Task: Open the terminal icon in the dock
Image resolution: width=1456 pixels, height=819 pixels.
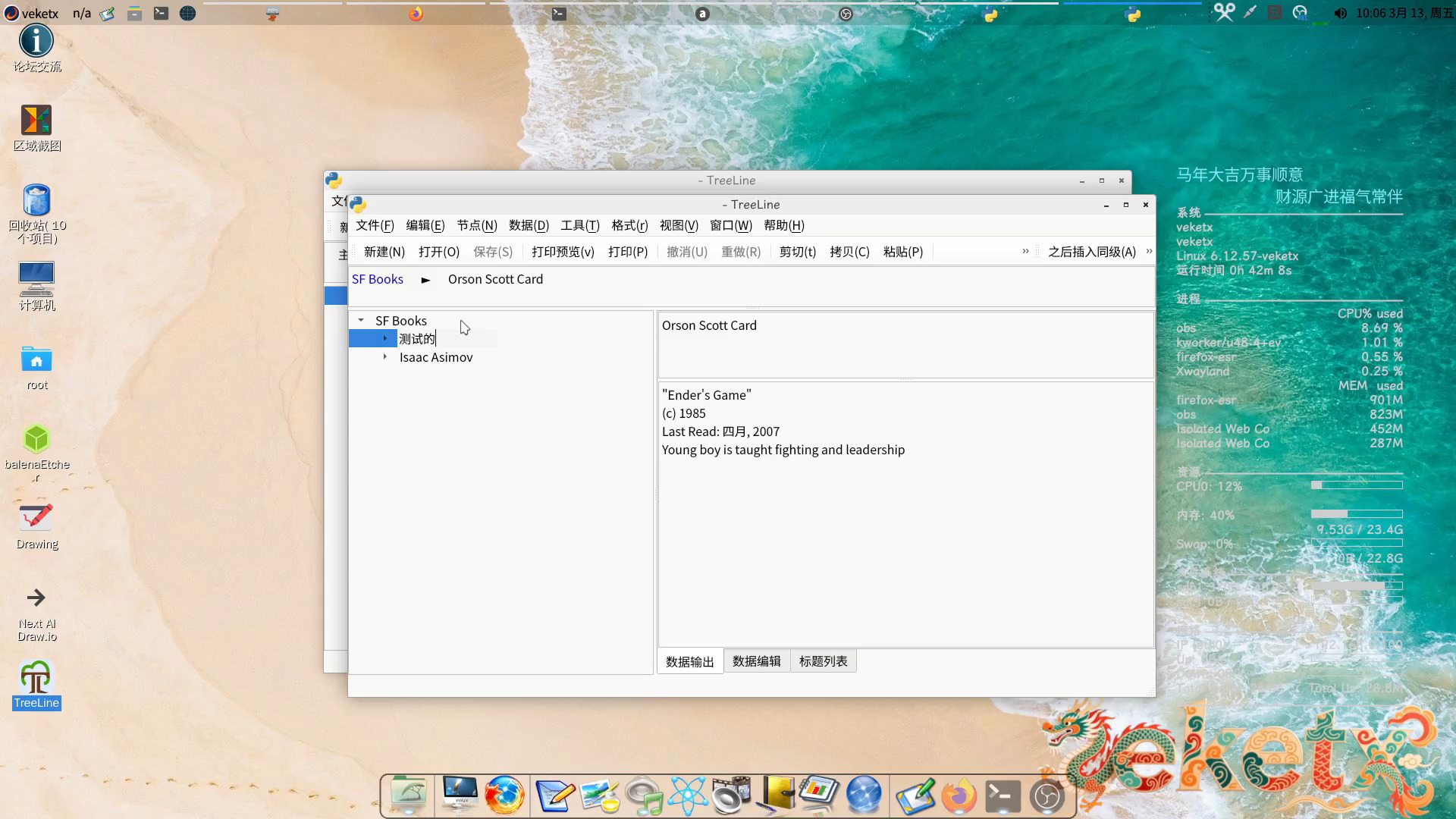Action: (x=1003, y=795)
